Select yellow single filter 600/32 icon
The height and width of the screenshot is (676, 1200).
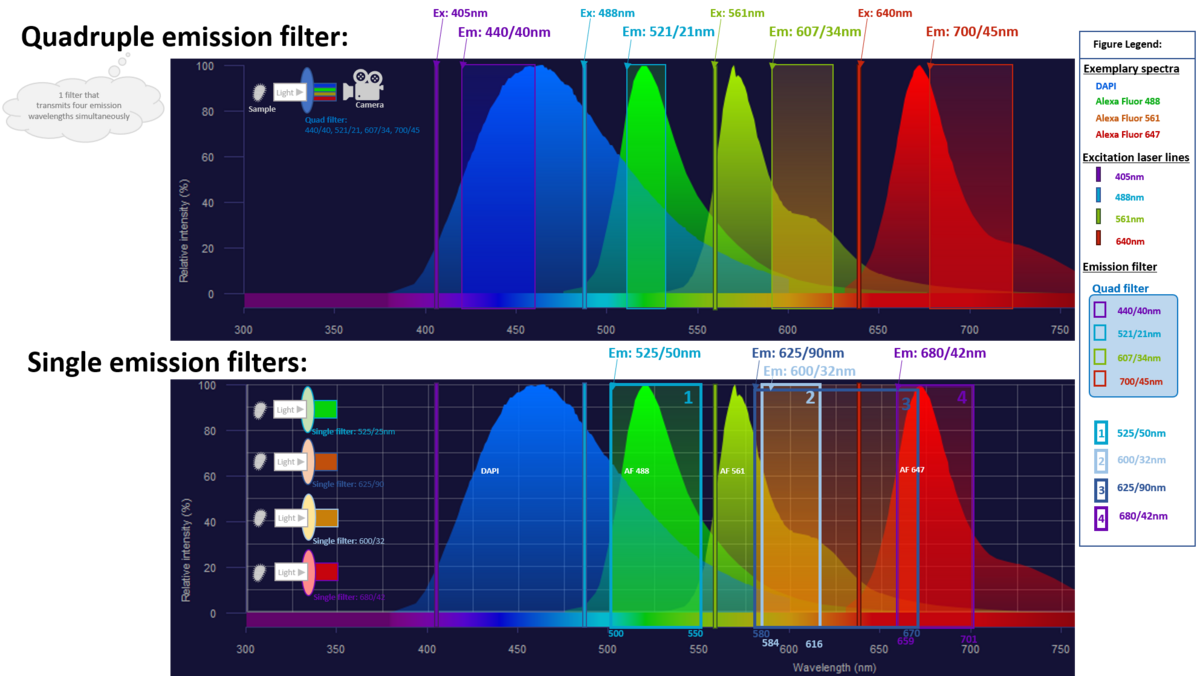click(x=309, y=518)
